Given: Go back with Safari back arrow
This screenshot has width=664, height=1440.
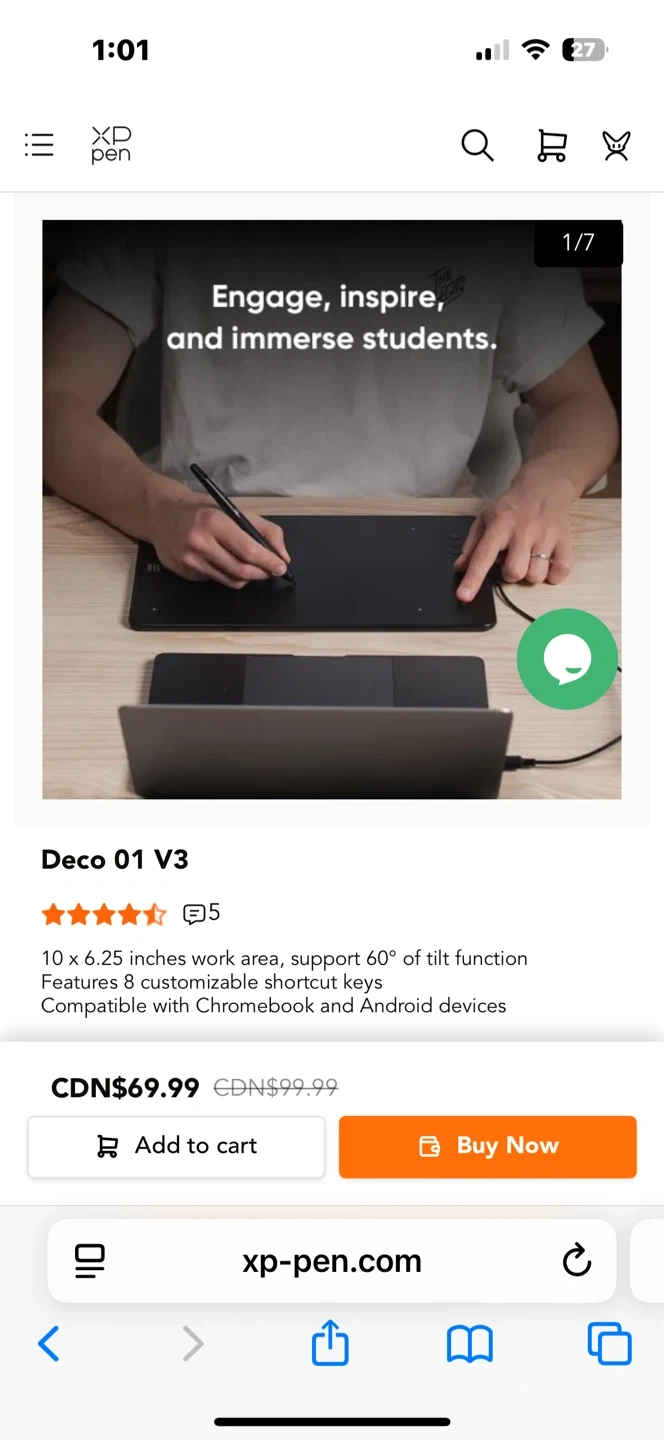Looking at the screenshot, I should coord(48,1344).
